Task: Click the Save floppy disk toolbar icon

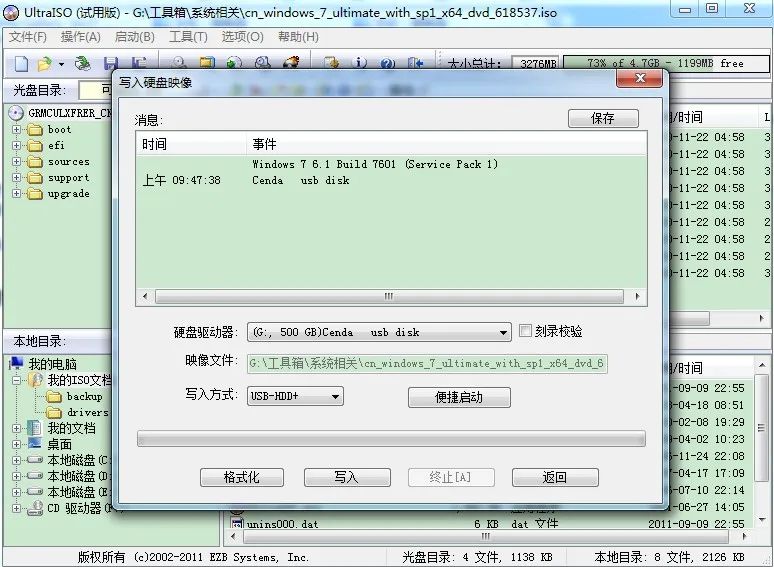Action: (x=111, y=63)
